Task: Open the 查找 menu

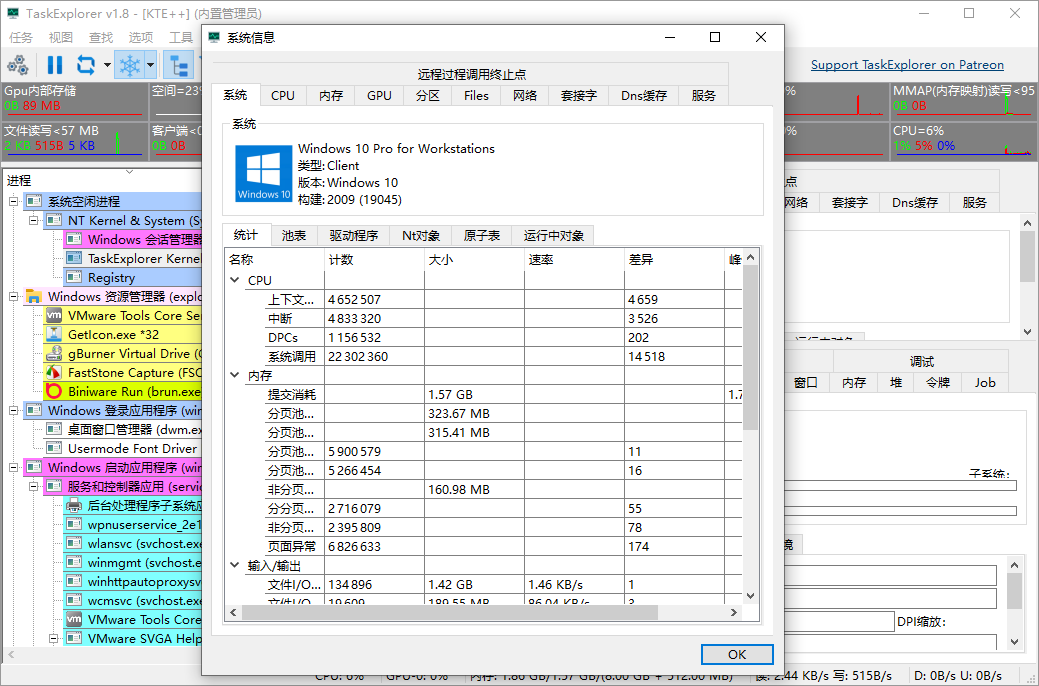Action: point(101,38)
